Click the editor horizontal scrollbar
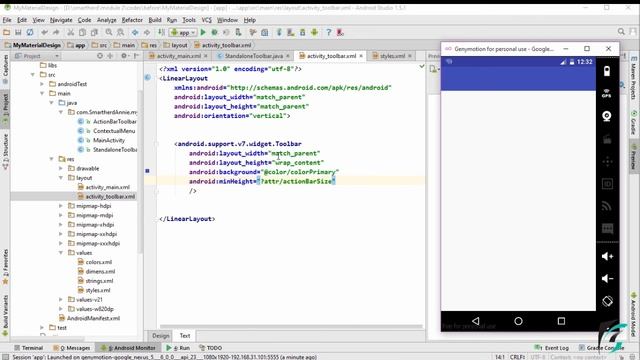This screenshot has width=640, height=360. tap(291, 327)
